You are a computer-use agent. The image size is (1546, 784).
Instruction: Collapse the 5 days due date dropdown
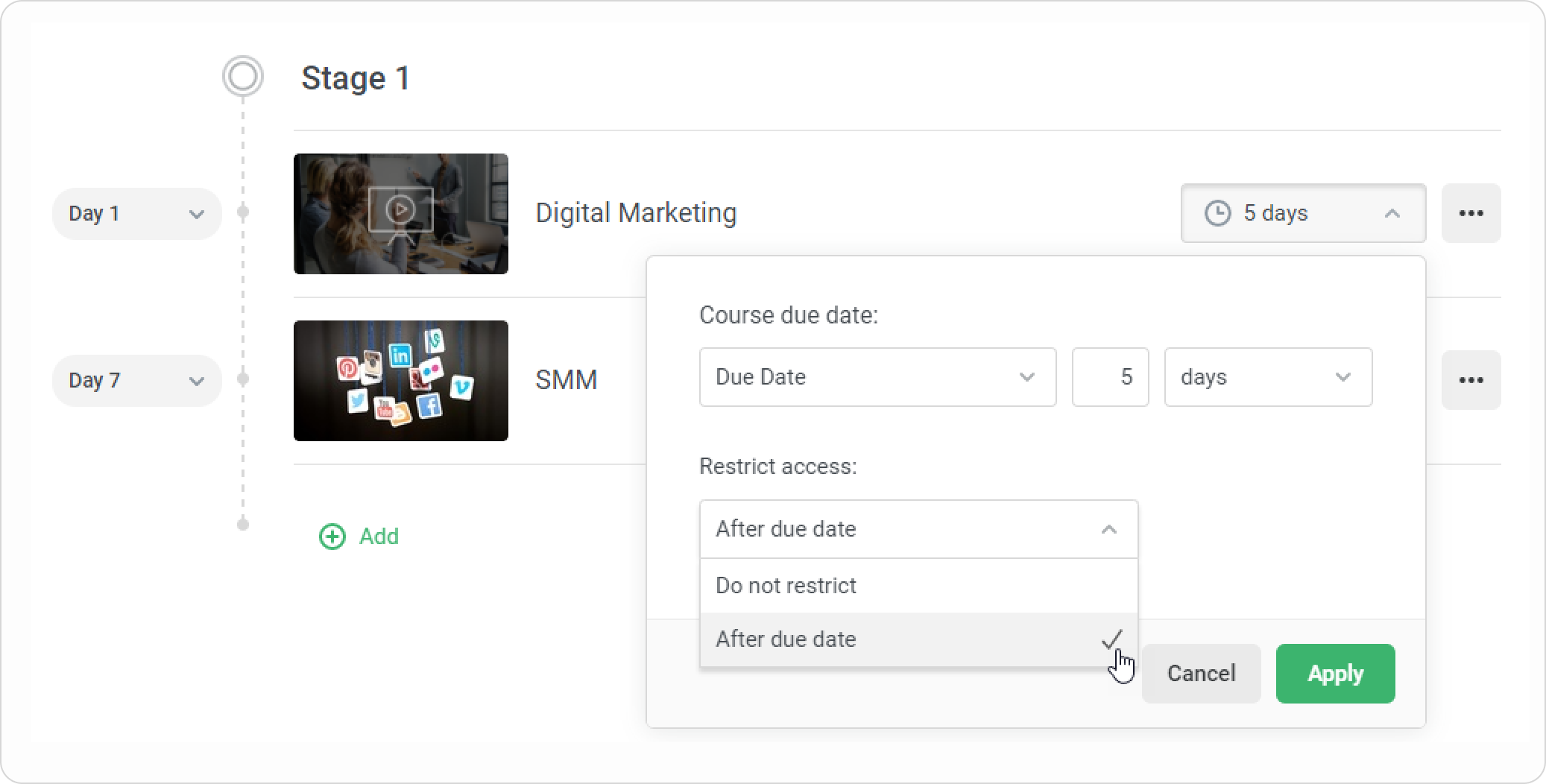click(1303, 213)
